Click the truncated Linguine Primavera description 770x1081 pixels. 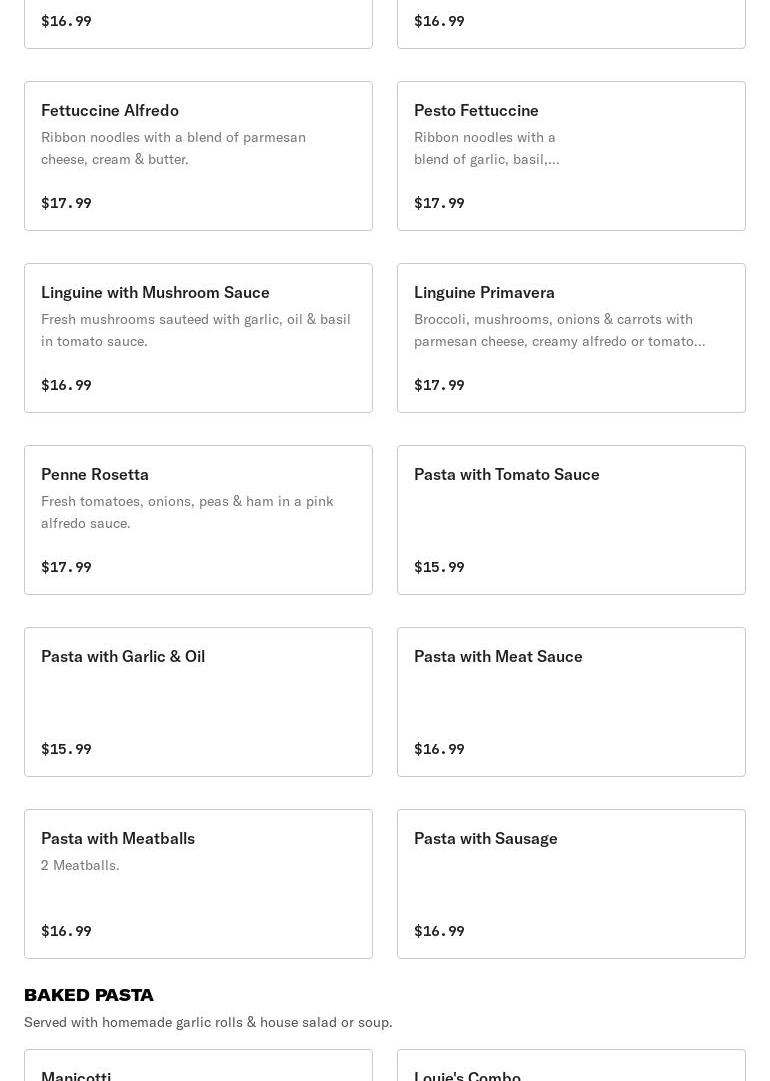coord(559,330)
